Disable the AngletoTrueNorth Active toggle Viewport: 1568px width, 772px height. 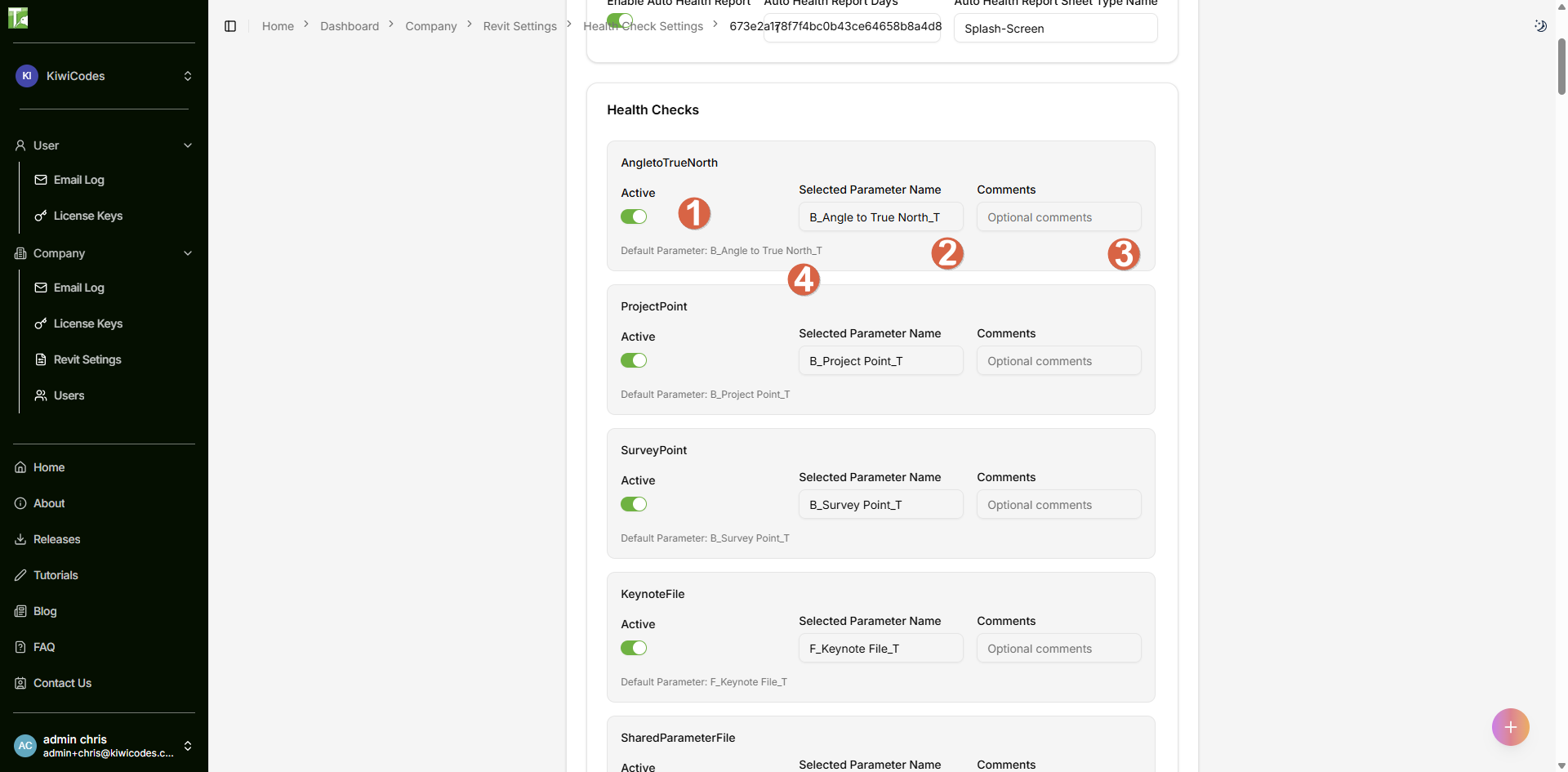pyautogui.click(x=634, y=216)
